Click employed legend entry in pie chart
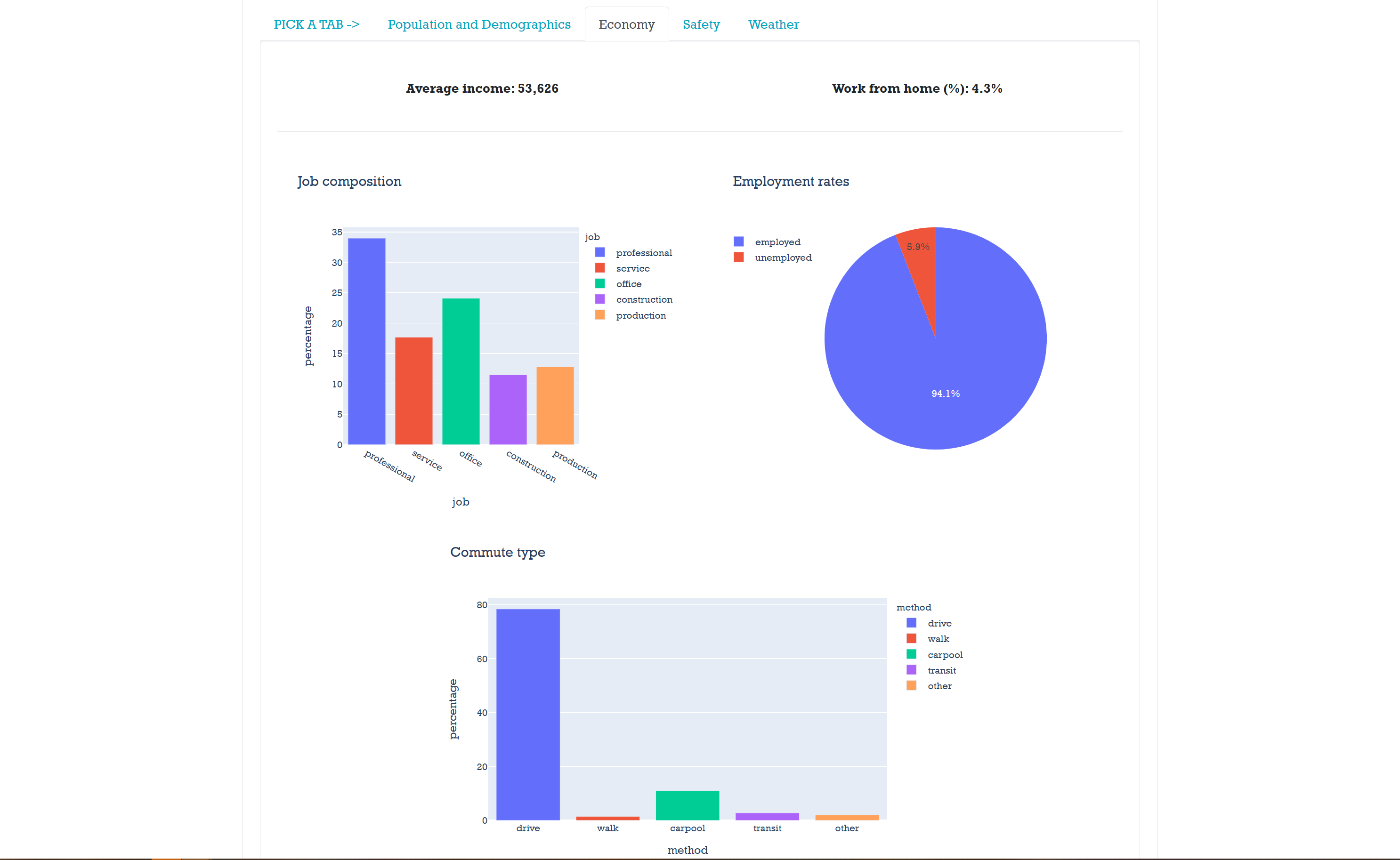 777,242
